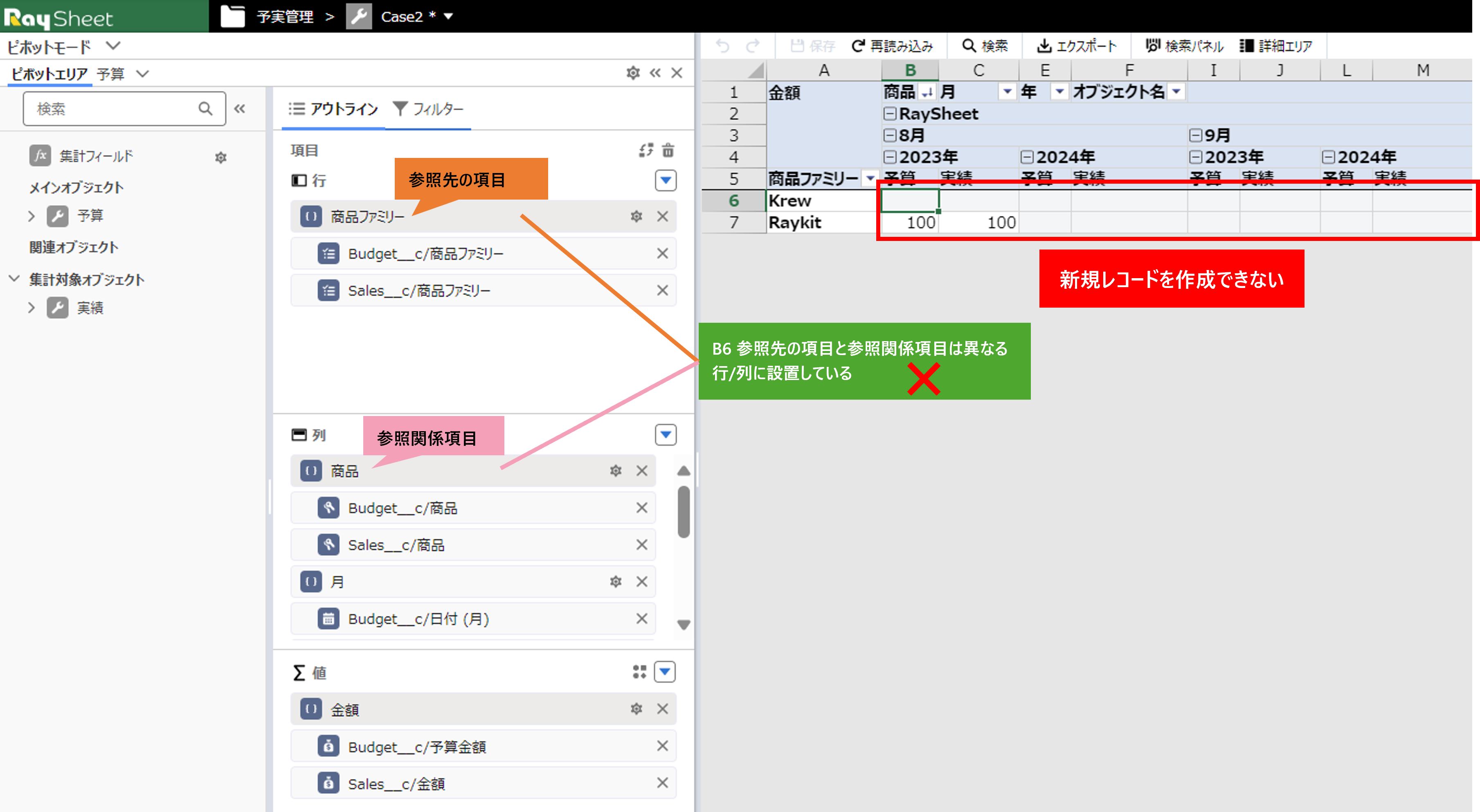The image size is (1480, 812).
Task: Collapse the field list sidebar chevron
Action: [x=240, y=109]
